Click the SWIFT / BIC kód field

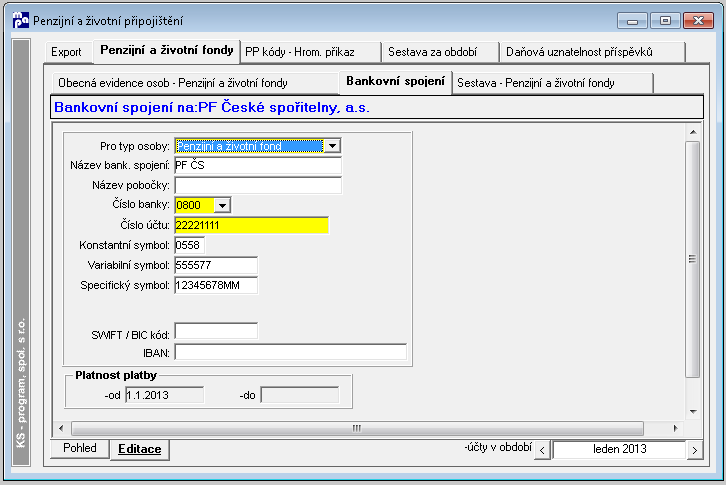[216, 331]
